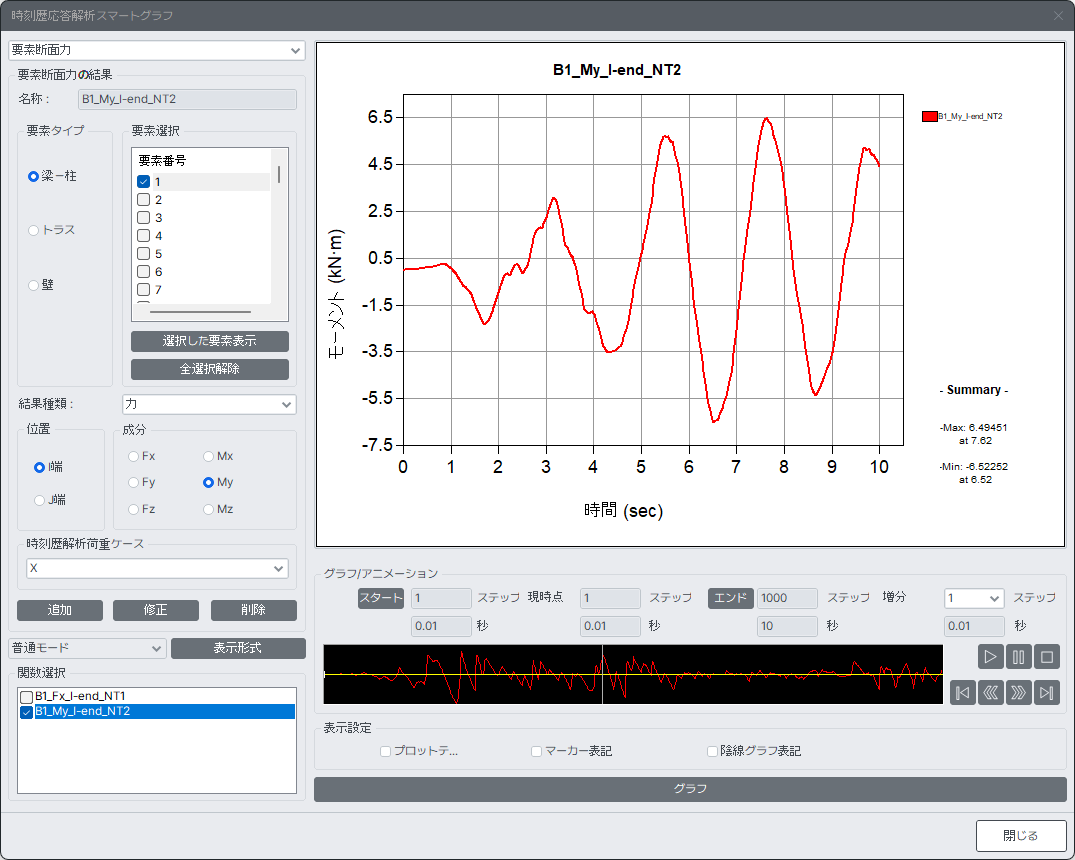Check element number 6 checkbox

coord(143,272)
